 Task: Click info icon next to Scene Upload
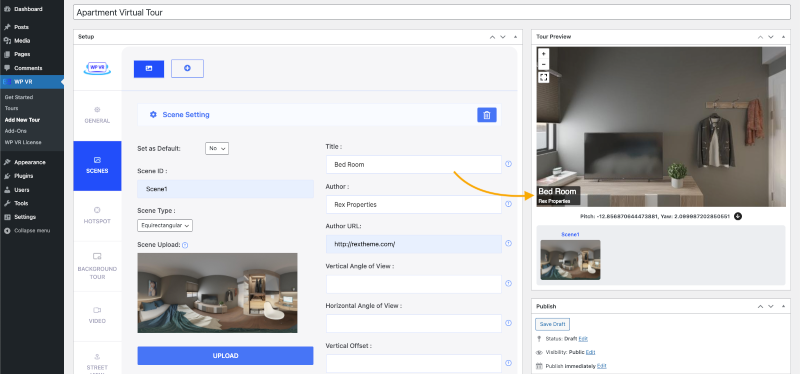point(185,245)
